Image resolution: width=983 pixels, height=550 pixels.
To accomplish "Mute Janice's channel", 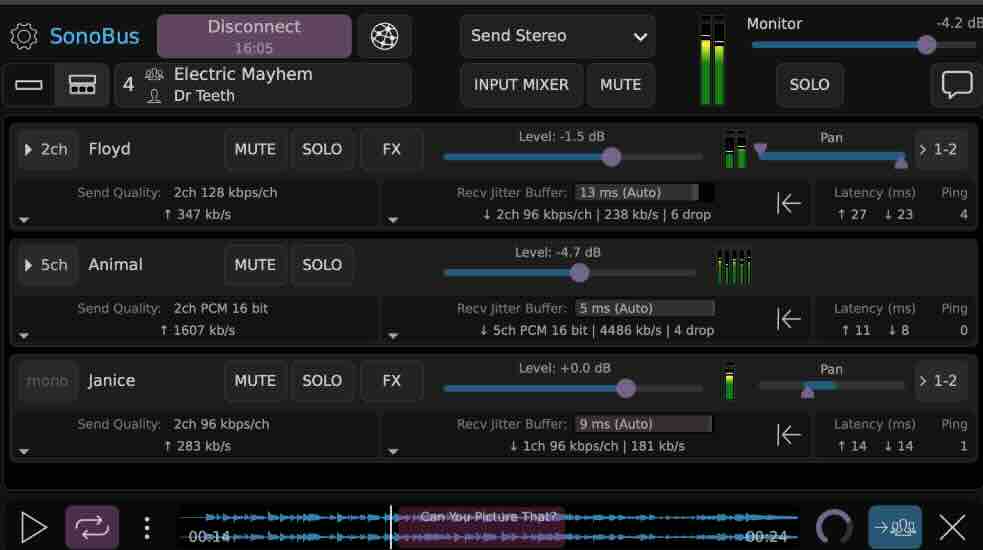I will point(255,381).
